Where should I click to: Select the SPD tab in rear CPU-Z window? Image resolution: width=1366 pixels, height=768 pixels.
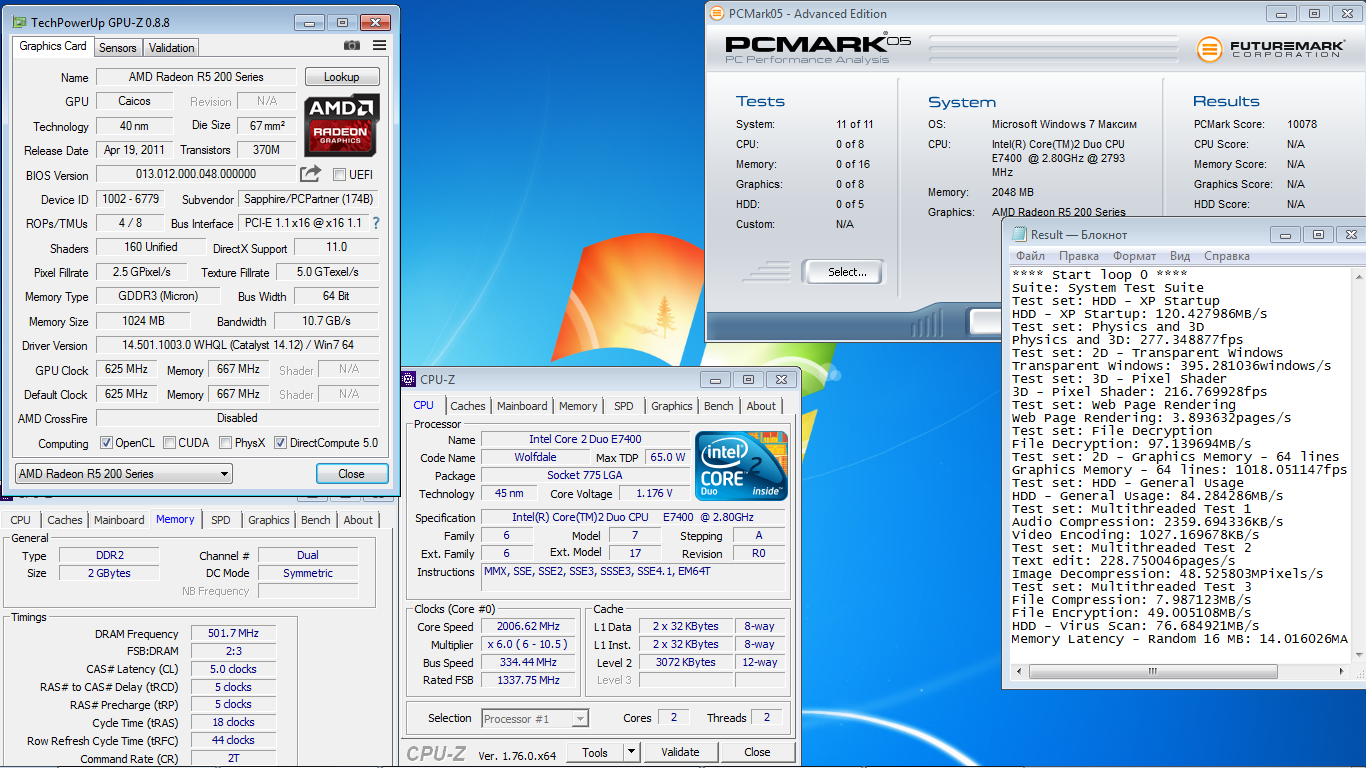[221, 520]
